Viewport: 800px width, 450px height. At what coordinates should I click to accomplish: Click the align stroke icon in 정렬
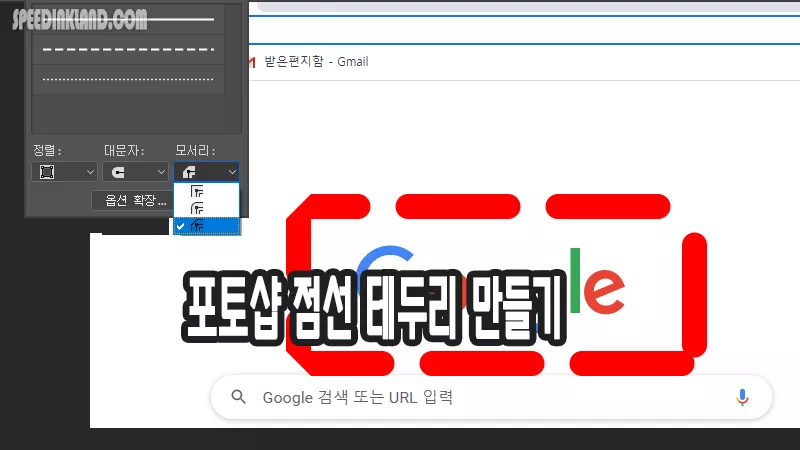[46, 172]
